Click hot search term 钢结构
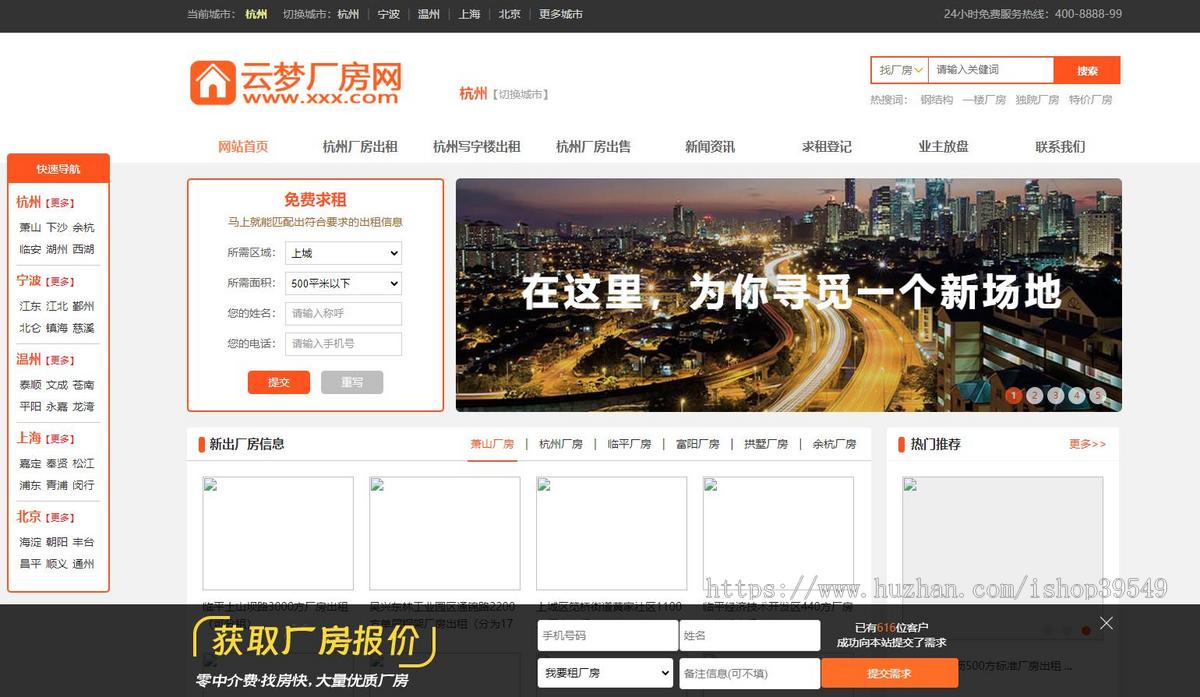The width and height of the screenshot is (1200, 697). [936, 100]
